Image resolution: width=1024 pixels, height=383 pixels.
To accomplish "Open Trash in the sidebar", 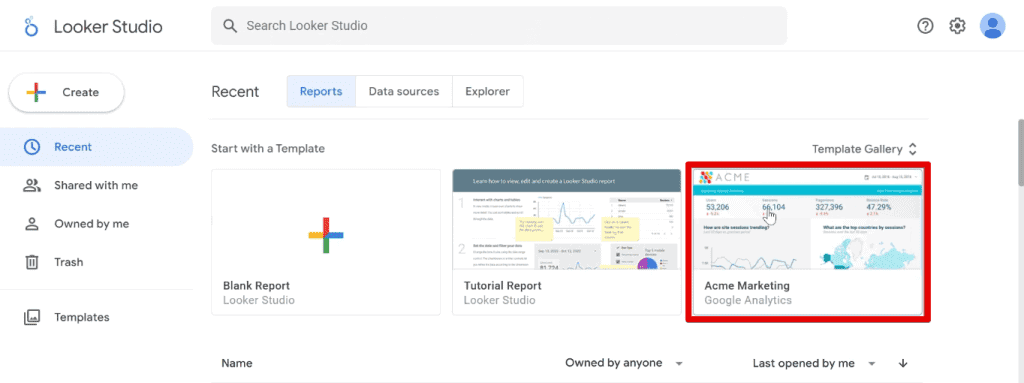I will tap(97, 262).
